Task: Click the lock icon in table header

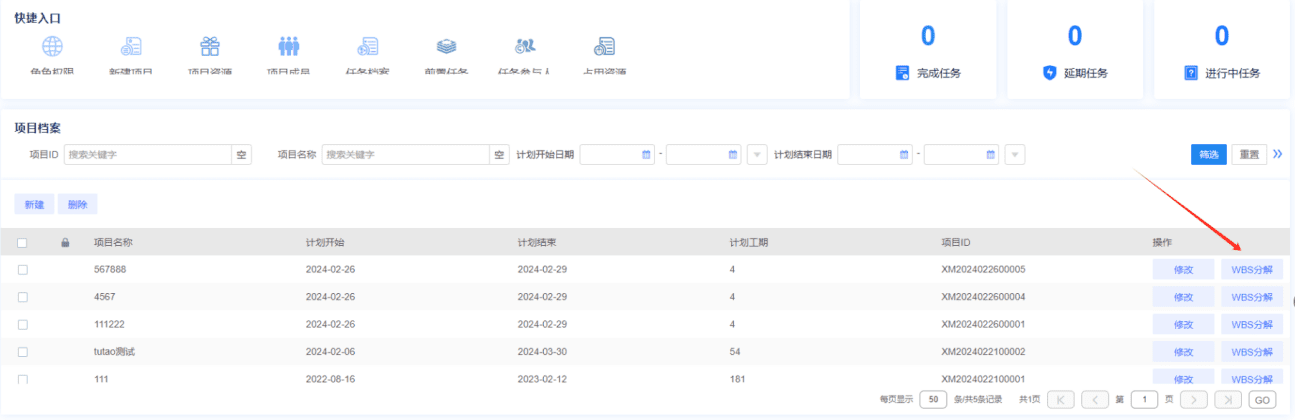Action: (x=66, y=242)
